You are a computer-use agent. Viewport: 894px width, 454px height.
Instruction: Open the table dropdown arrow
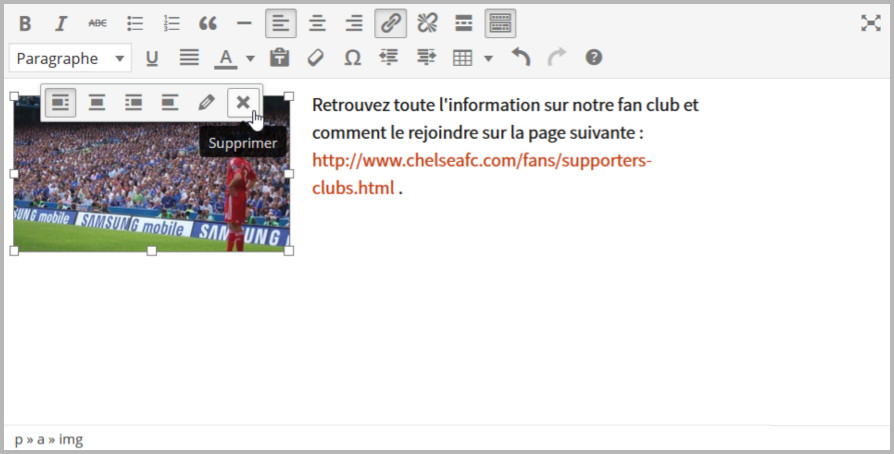click(x=488, y=58)
